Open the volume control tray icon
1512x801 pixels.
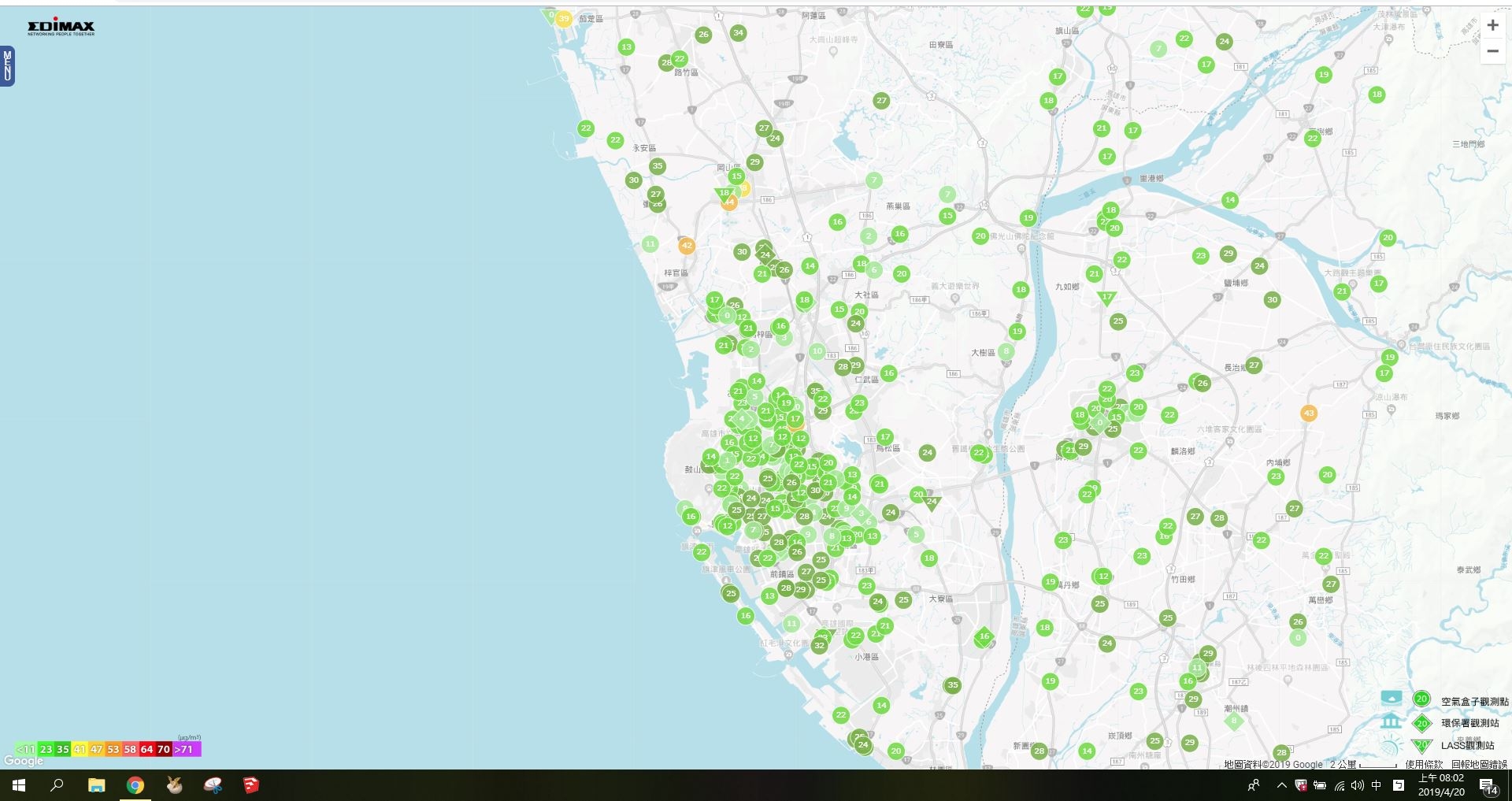[x=1357, y=785]
